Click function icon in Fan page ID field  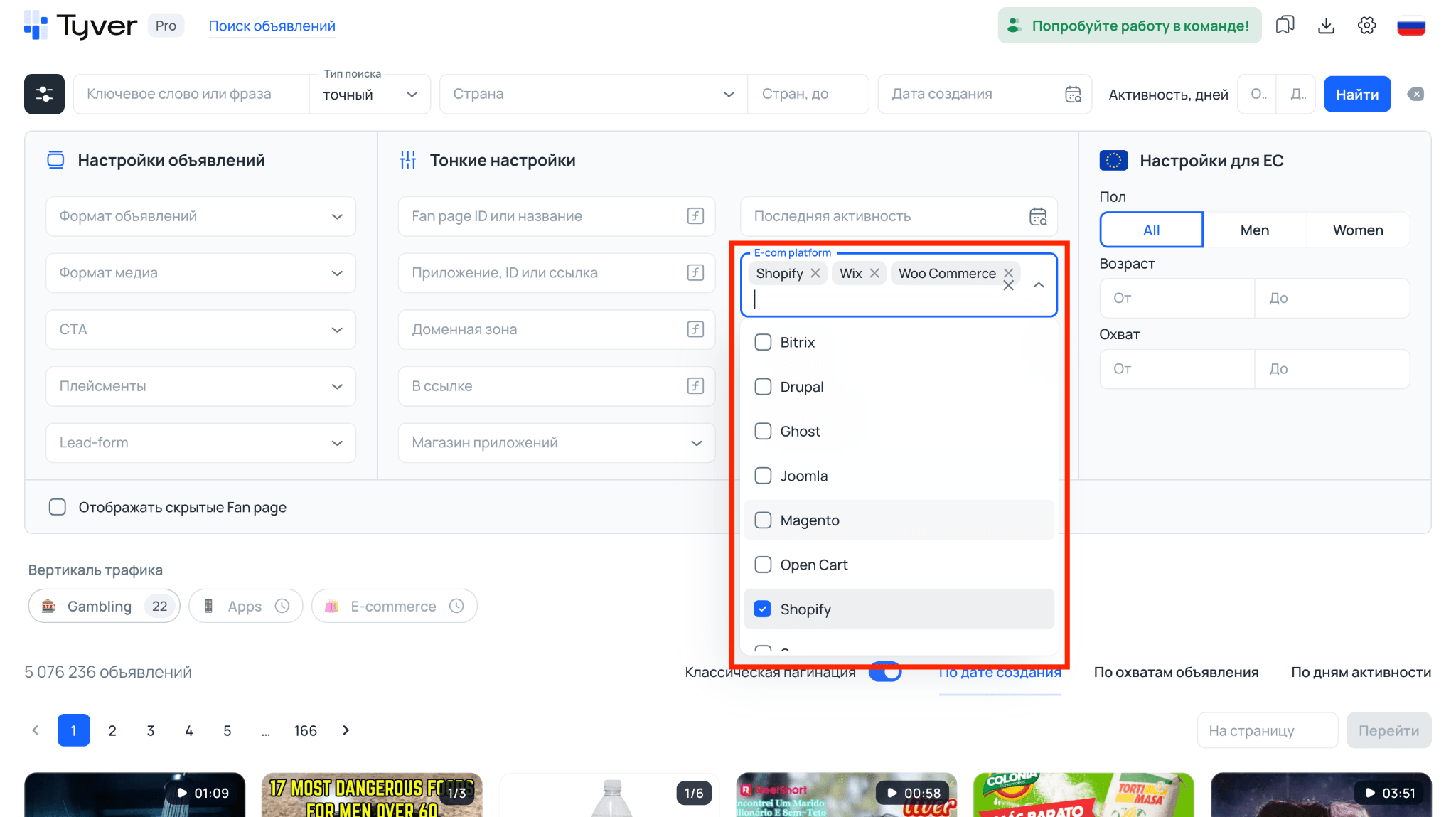coord(695,216)
